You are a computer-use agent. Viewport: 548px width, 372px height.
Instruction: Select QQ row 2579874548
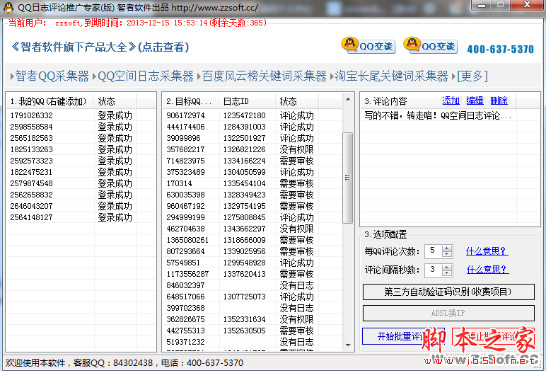[x=81, y=183]
